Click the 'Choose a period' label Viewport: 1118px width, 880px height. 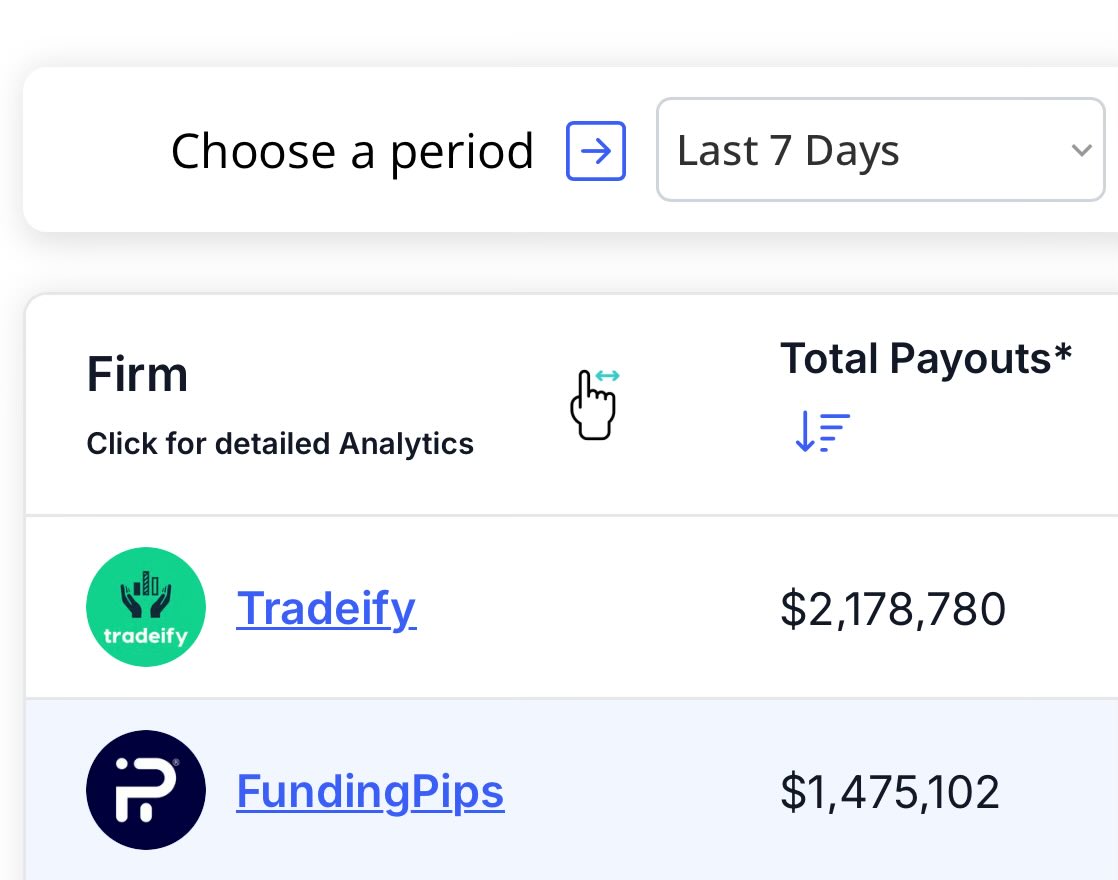click(352, 152)
